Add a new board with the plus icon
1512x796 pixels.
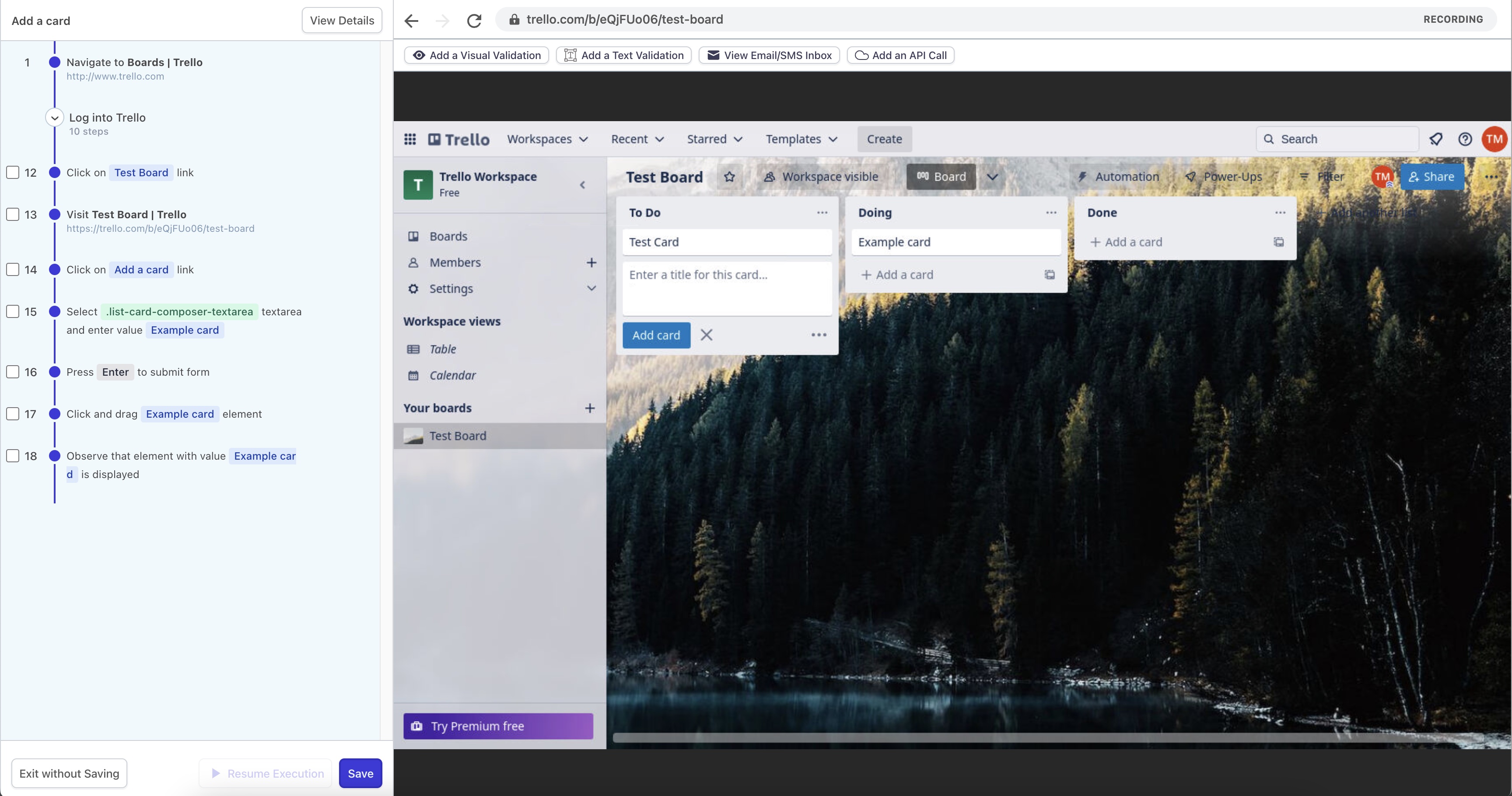pyautogui.click(x=589, y=408)
